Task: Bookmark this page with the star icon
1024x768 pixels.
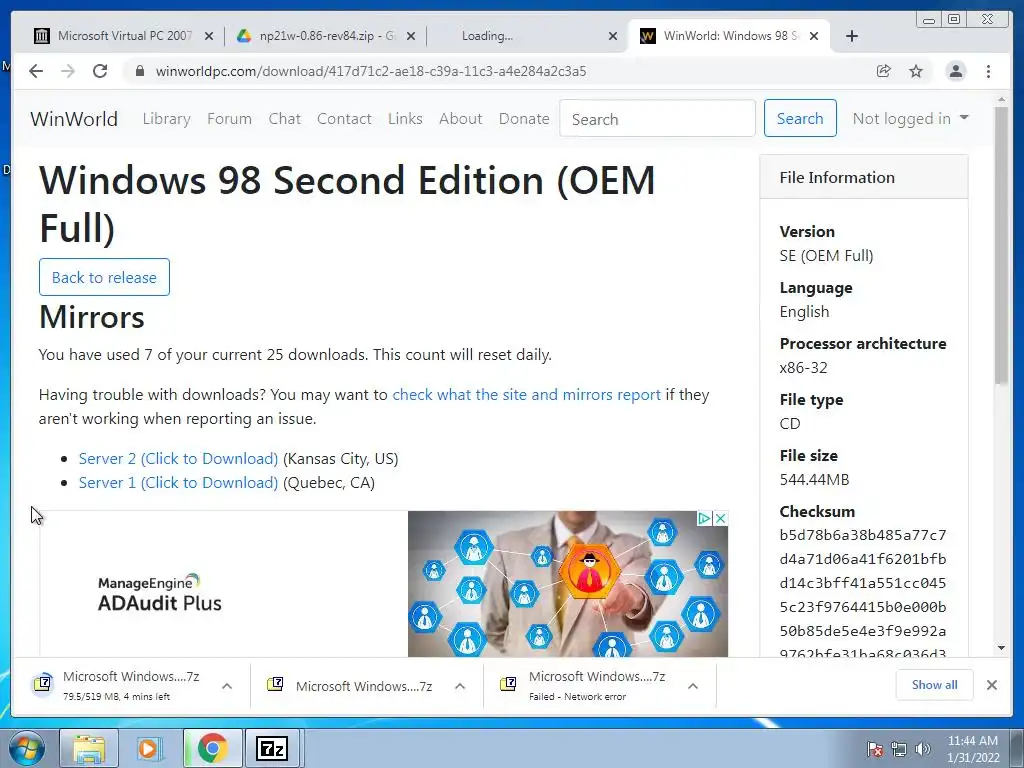Action: (x=916, y=71)
